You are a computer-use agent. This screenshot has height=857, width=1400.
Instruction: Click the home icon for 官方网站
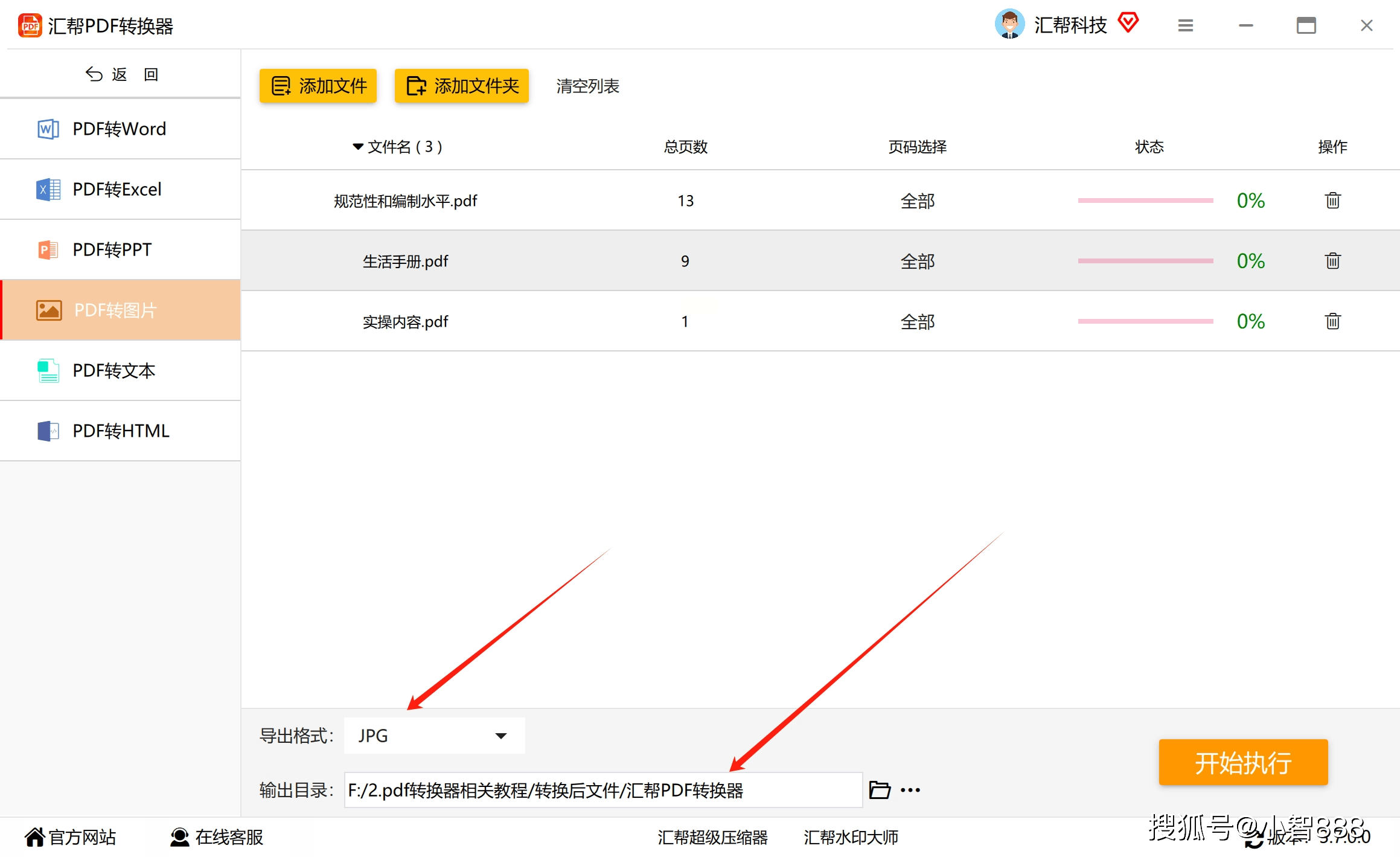coord(34,837)
